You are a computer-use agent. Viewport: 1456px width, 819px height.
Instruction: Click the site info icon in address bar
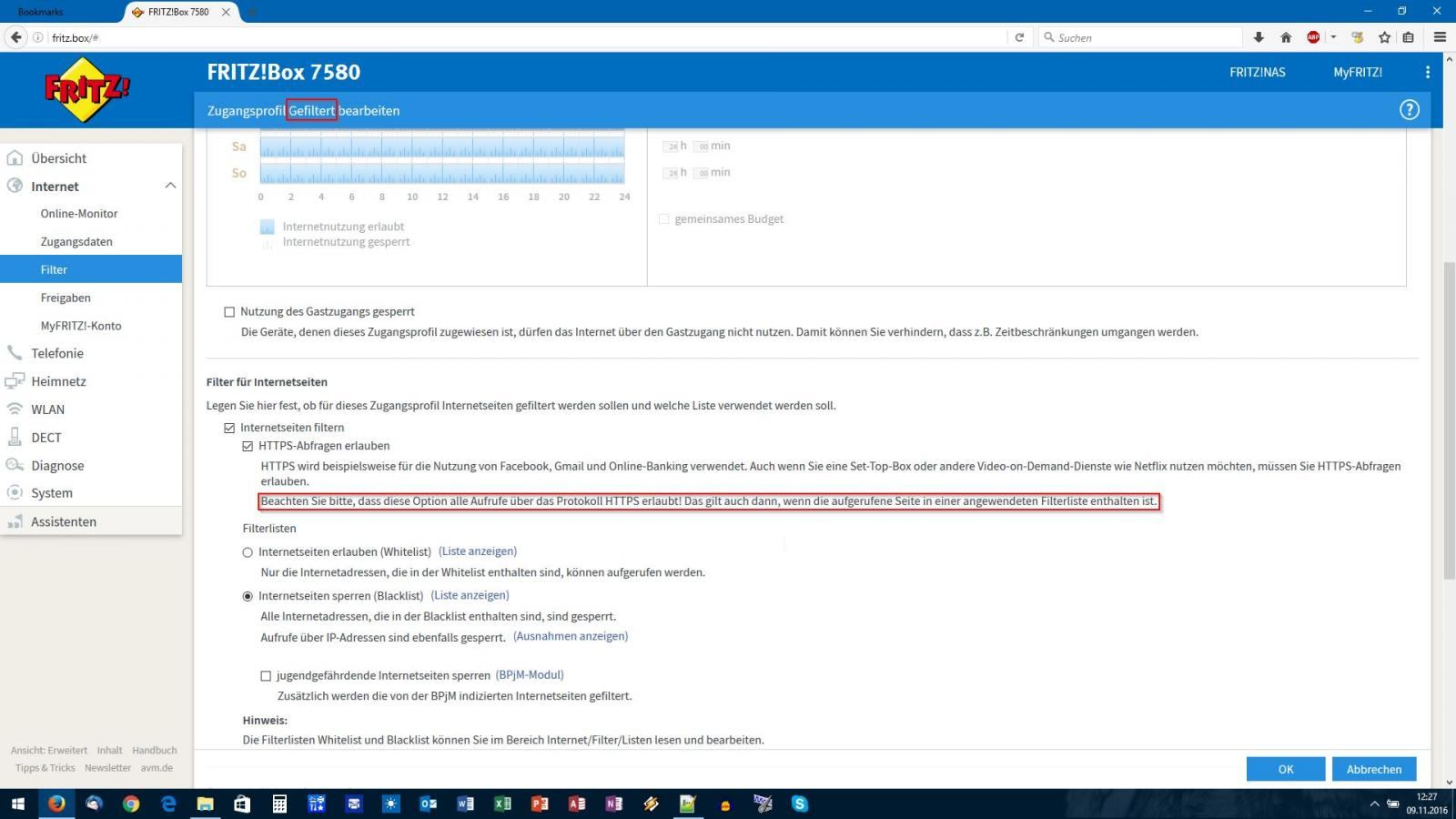coord(38,37)
